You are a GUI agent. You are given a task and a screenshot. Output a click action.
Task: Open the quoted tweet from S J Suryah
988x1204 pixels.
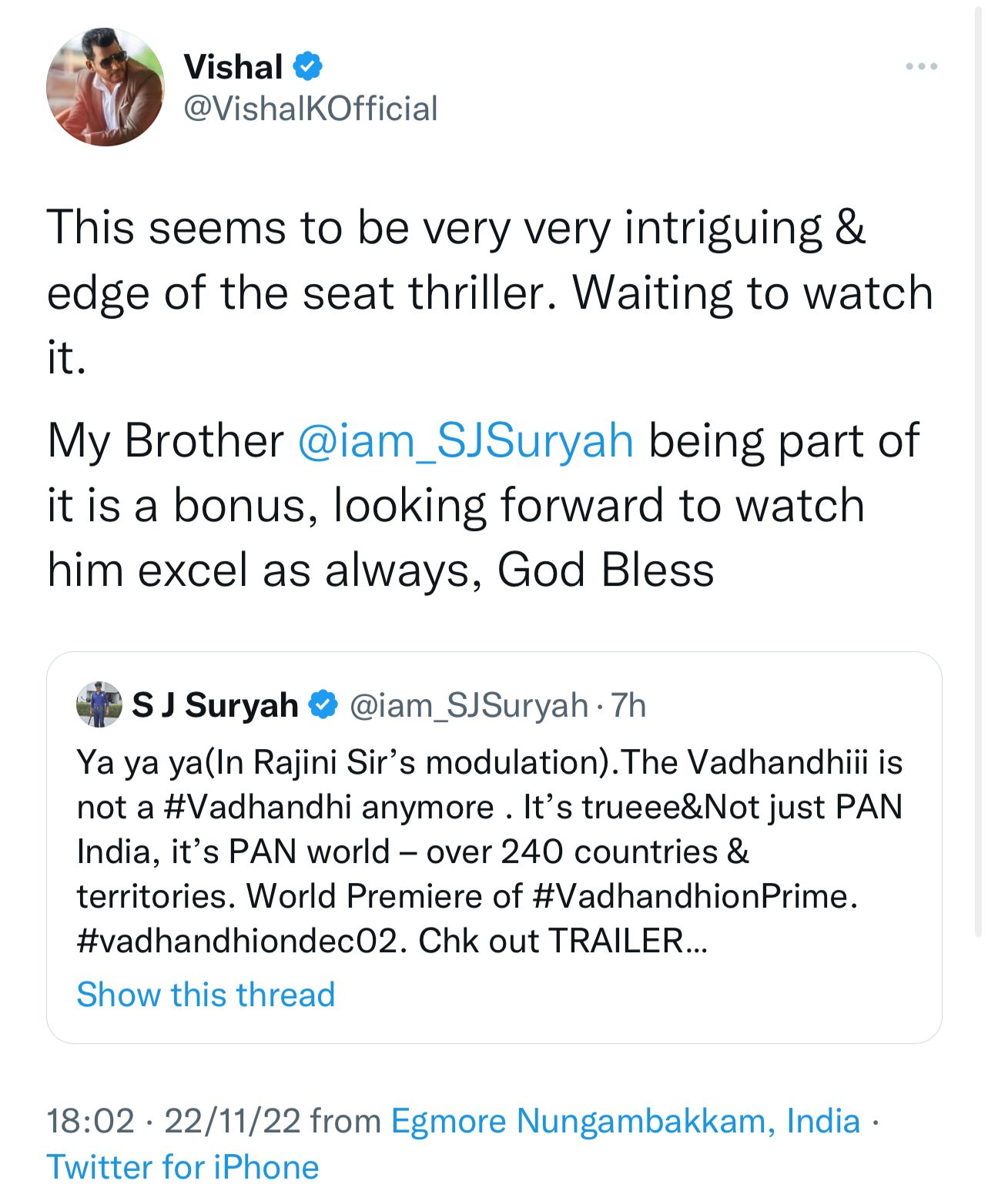pyautogui.click(x=493, y=847)
